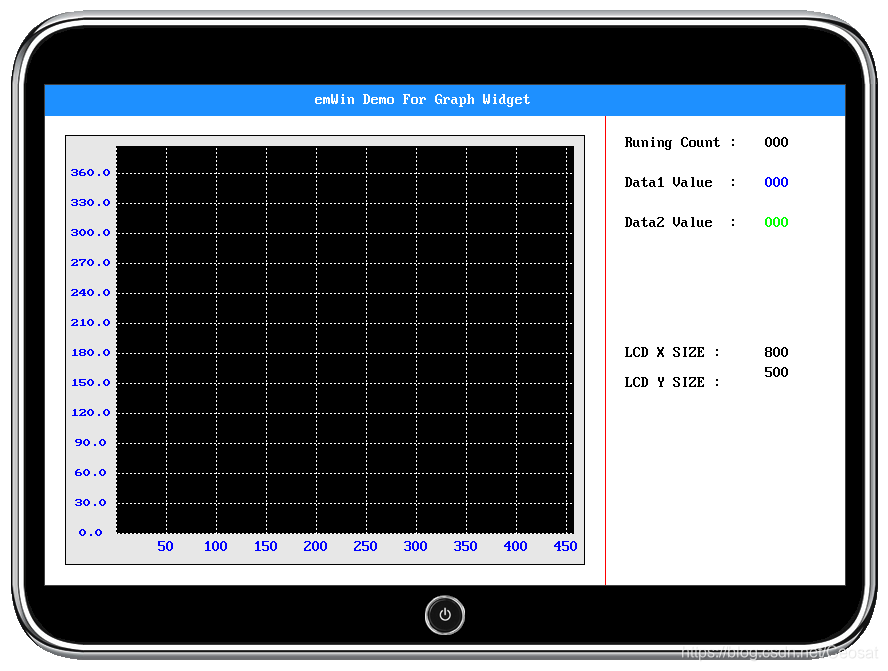
Task: Click the 360.0 Y-axis label
Action: pyautogui.click(x=90, y=172)
